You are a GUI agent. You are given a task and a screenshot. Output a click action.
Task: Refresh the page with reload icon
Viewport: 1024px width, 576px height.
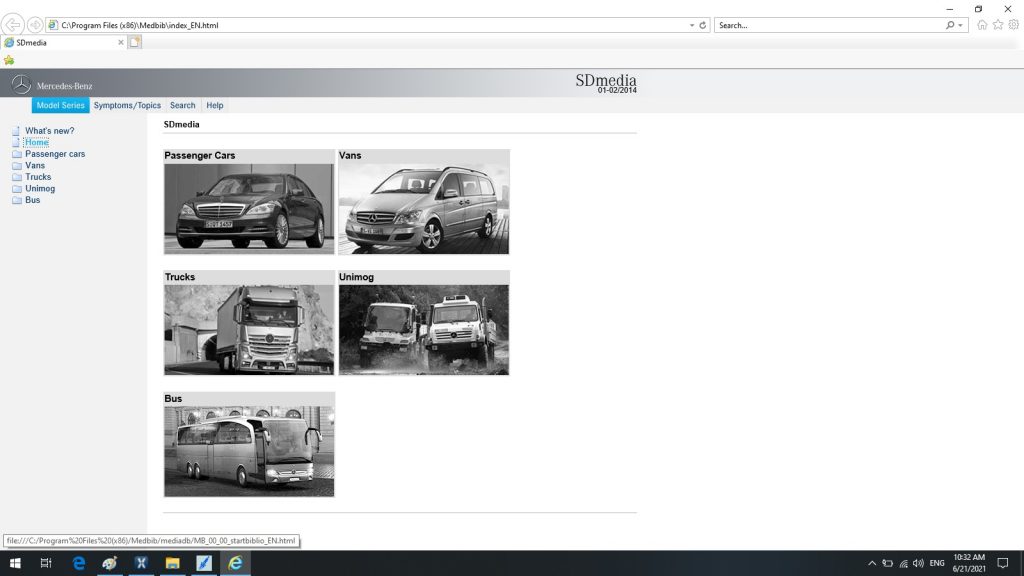pyautogui.click(x=703, y=25)
